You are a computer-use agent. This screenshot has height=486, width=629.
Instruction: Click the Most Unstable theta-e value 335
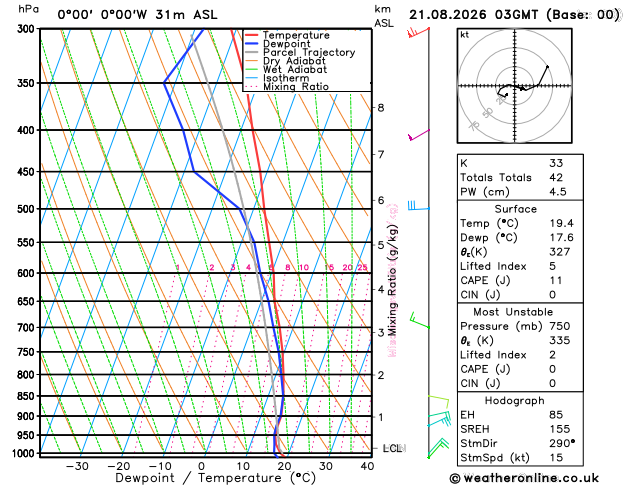tap(560, 340)
